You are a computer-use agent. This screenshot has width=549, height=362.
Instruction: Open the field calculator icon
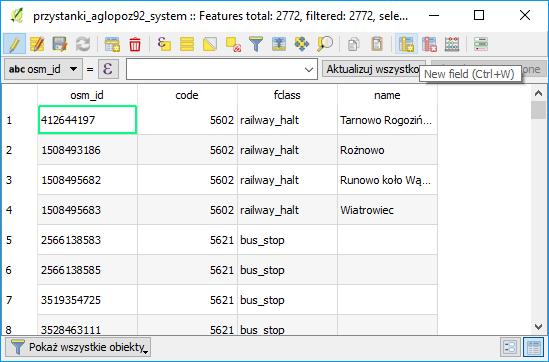(452, 44)
